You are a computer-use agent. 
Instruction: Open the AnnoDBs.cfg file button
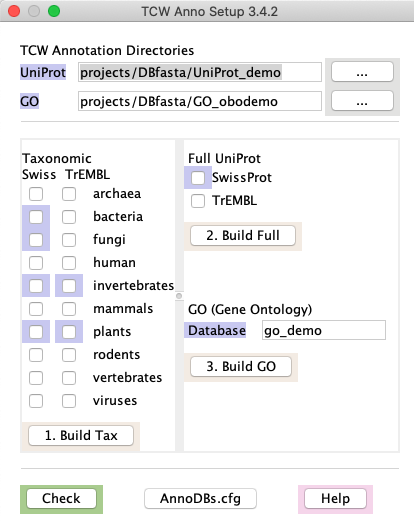200,499
